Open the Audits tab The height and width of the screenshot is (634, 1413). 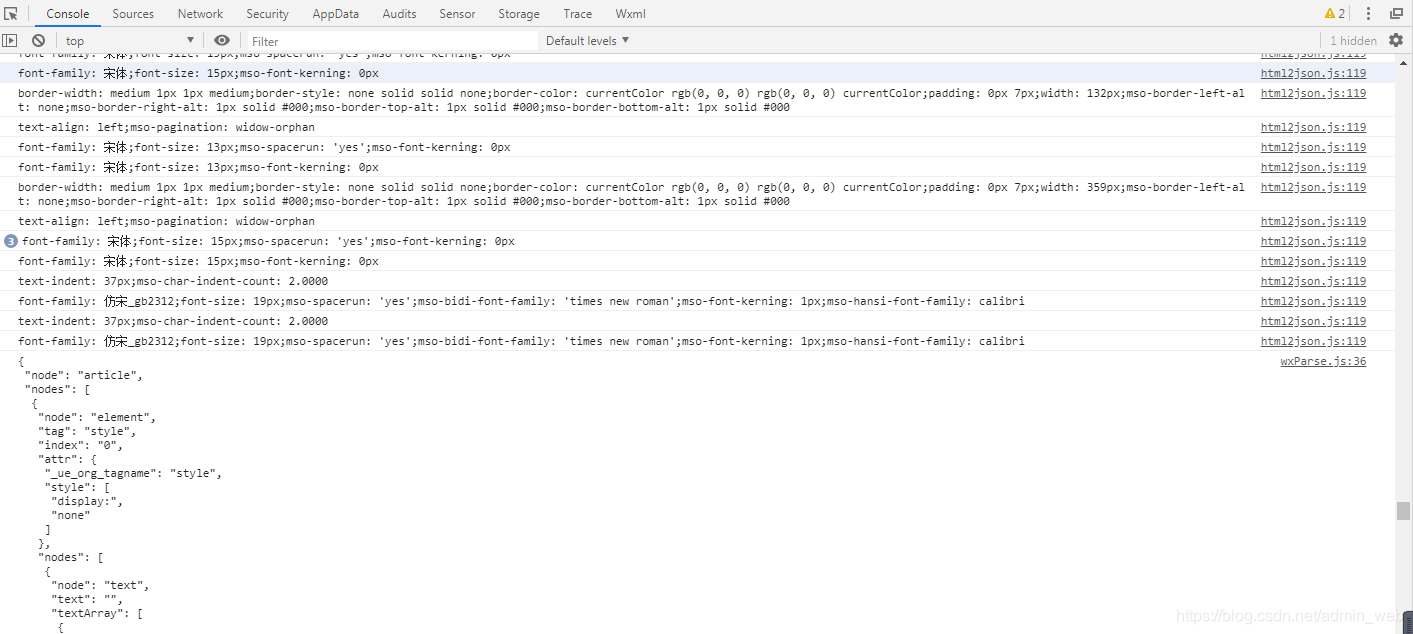[x=400, y=14]
